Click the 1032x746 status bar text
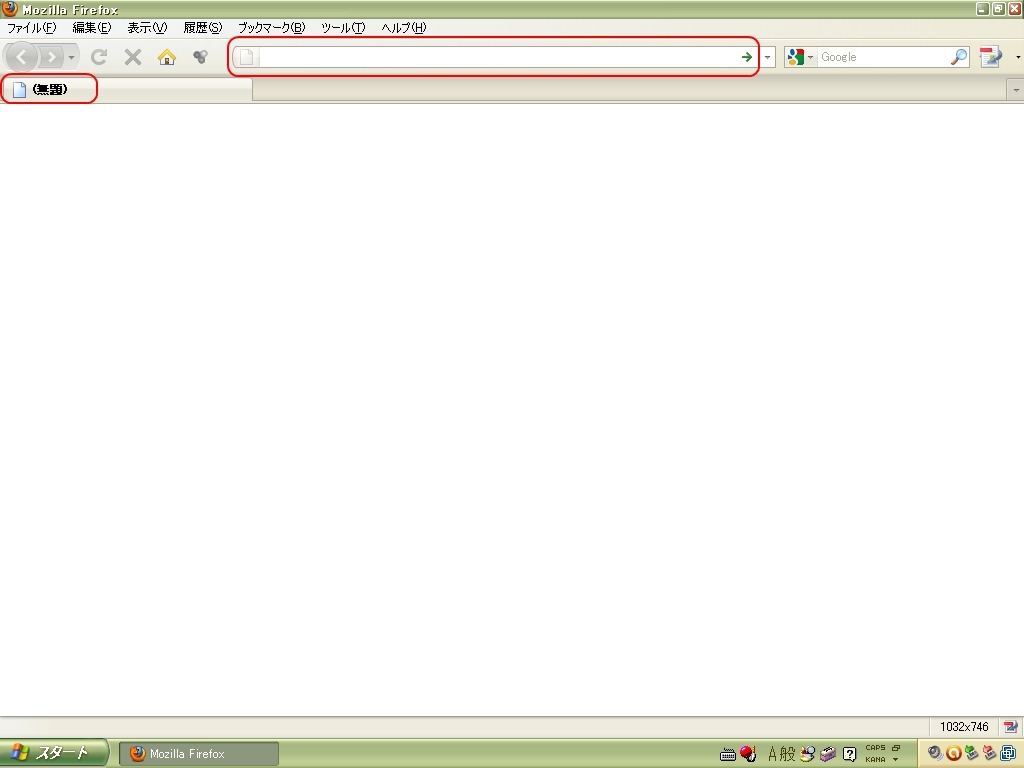This screenshot has height=768, width=1024. point(964,727)
